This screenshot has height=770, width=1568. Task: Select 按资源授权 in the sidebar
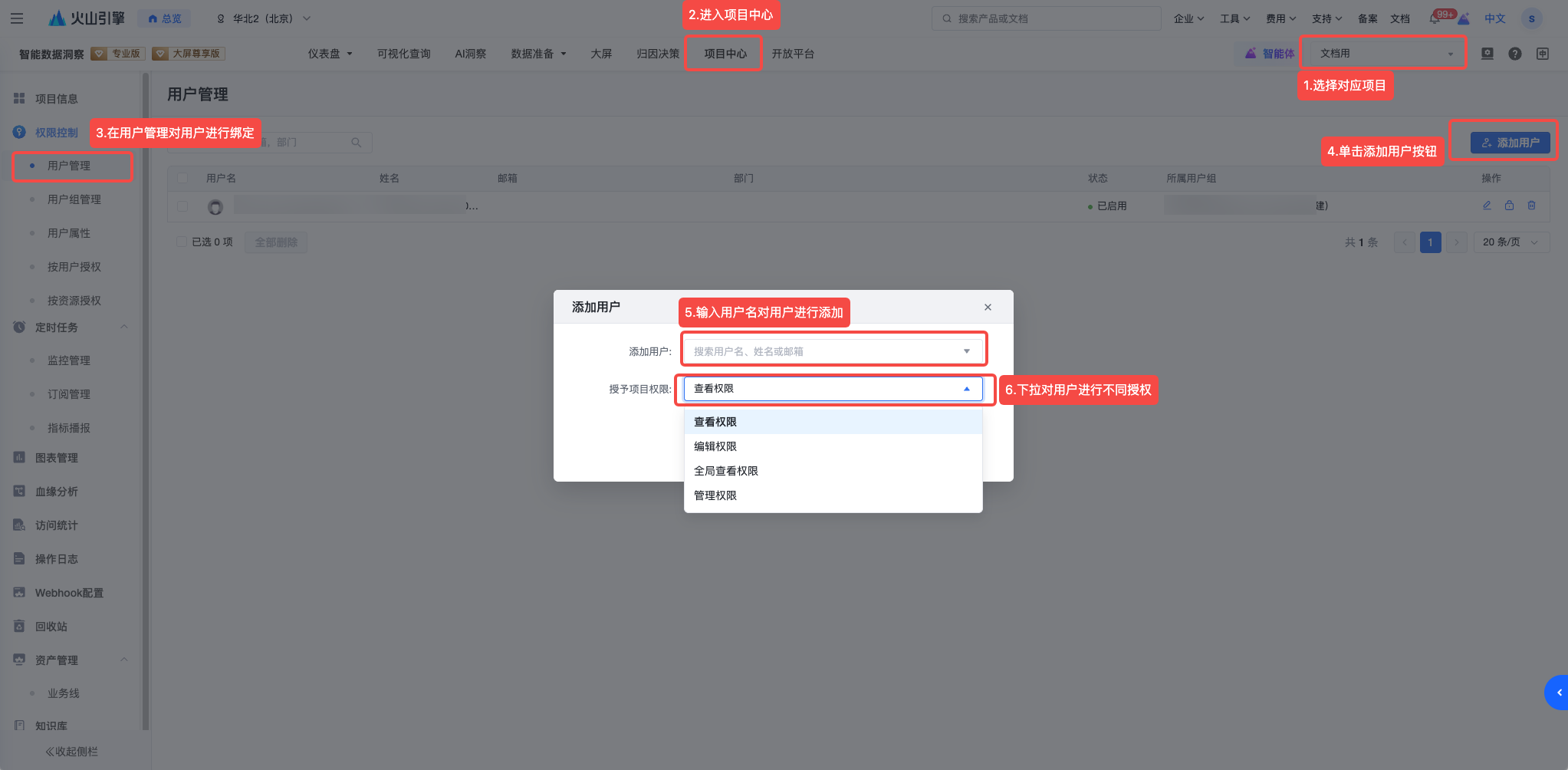point(74,301)
